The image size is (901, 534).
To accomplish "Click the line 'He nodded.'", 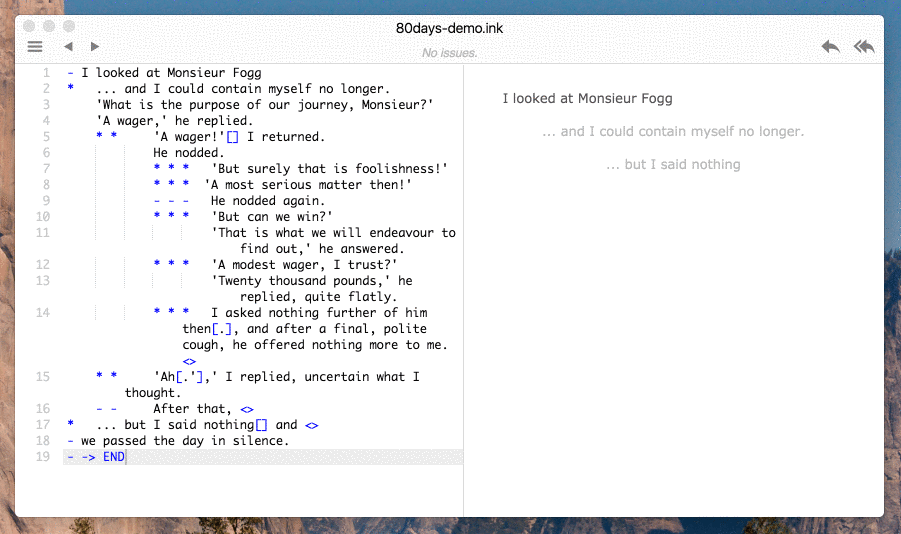I will pyautogui.click(x=188, y=153).
